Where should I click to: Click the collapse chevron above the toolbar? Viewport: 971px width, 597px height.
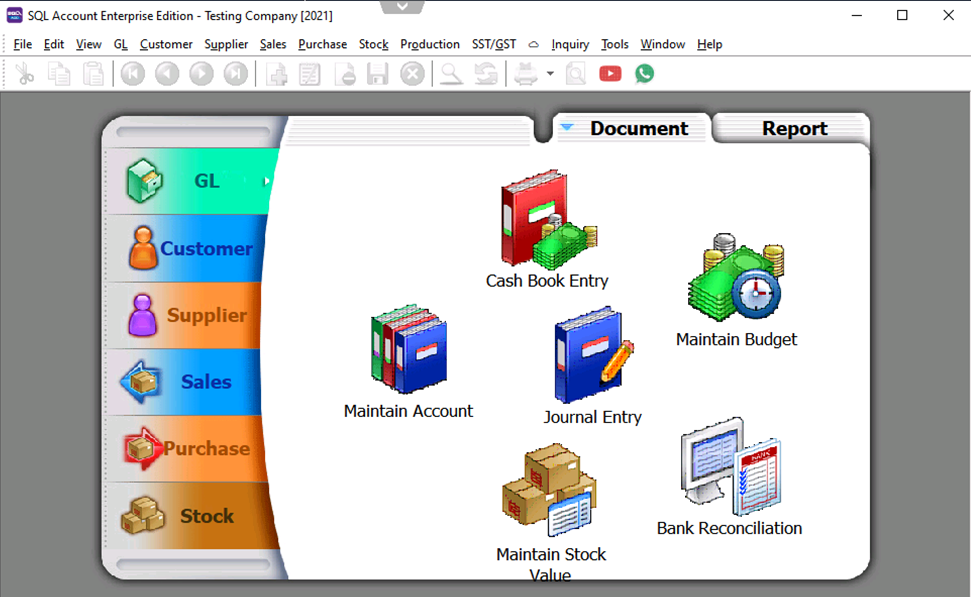(402, 7)
